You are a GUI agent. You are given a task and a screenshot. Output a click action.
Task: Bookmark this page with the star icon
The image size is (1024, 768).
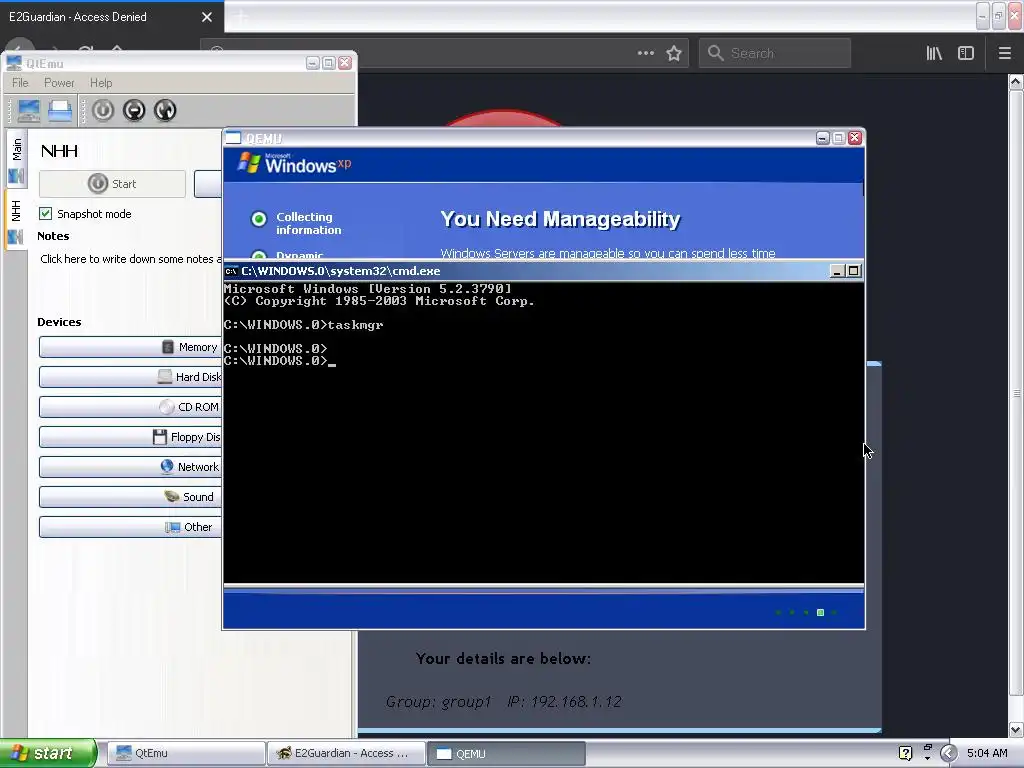[x=674, y=53]
